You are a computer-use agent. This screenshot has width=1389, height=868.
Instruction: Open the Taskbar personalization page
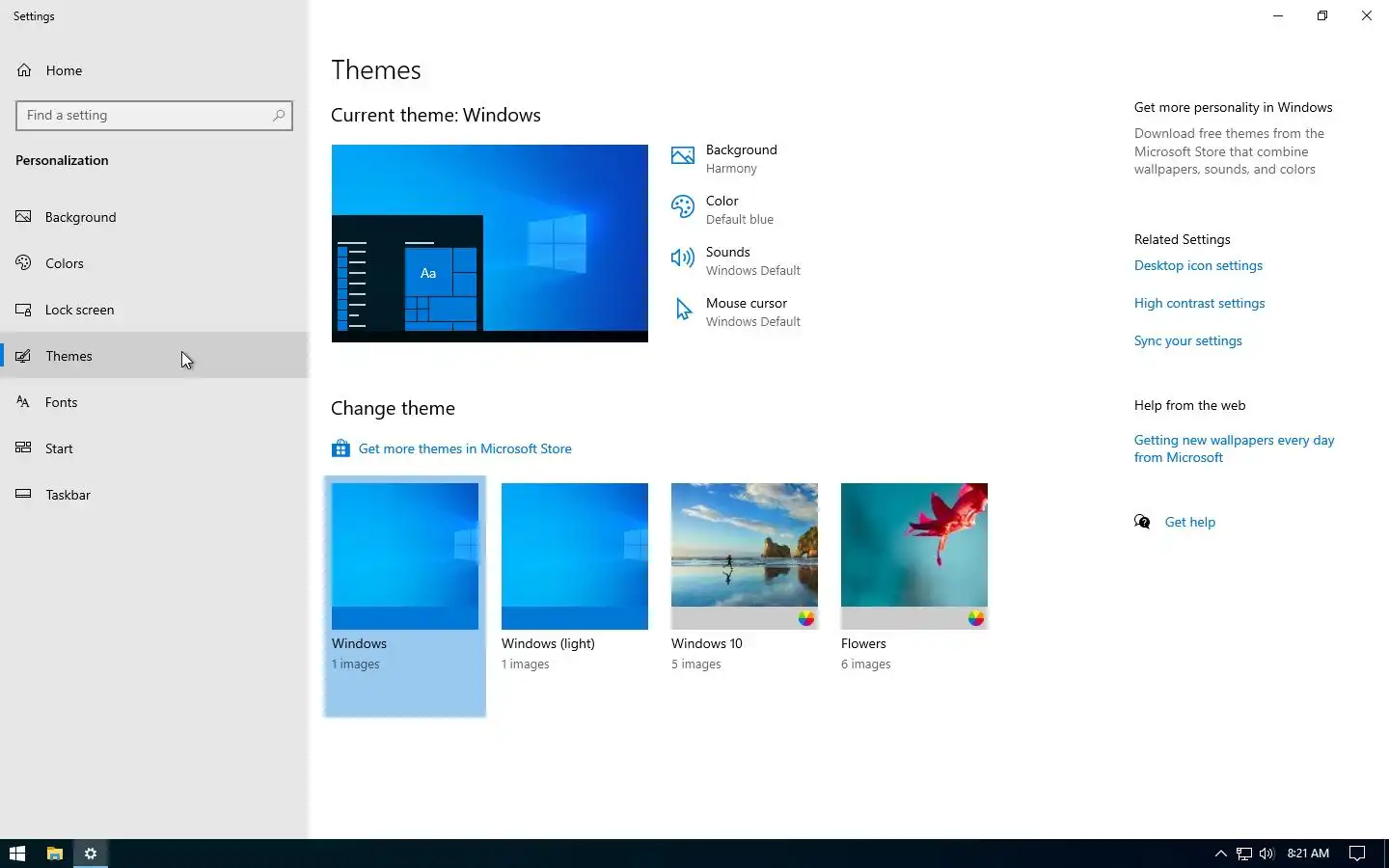pyautogui.click(x=154, y=495)
